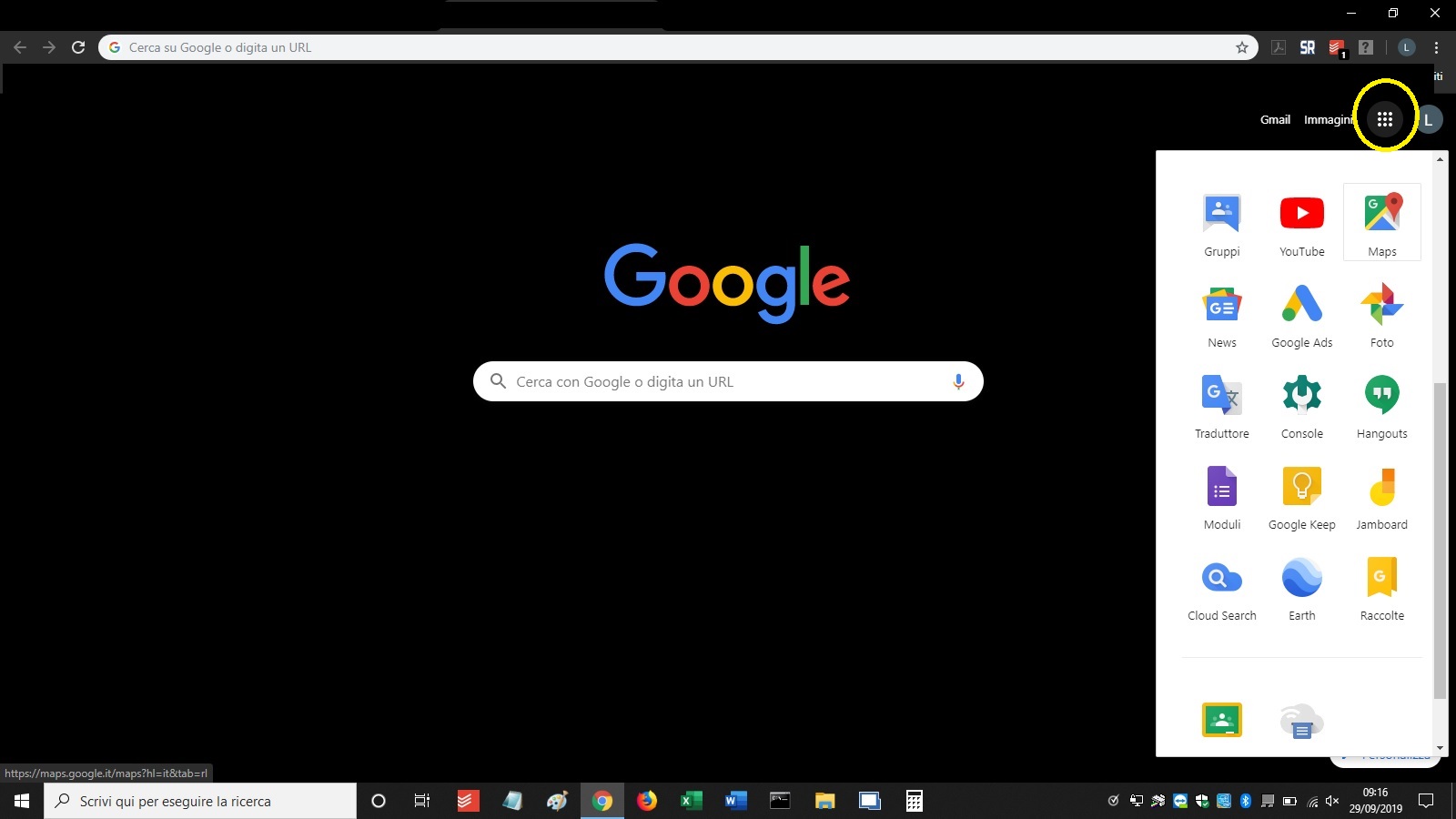This screenshot has height=819, width=1456.
Task: Open File Explorer from the taskbar
Action: (825, 801)
